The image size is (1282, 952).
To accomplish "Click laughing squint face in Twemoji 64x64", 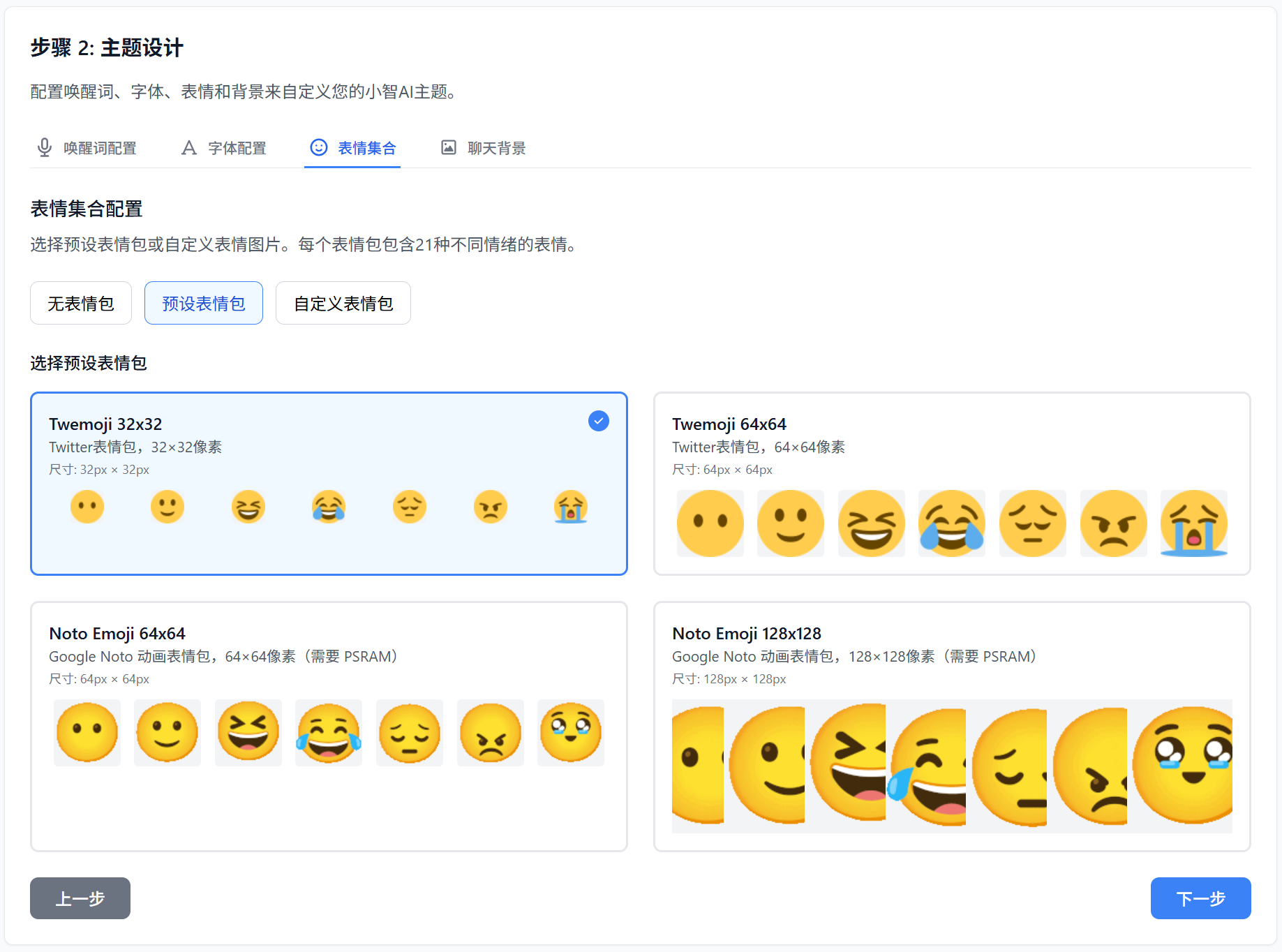I will tap(872, 523).
